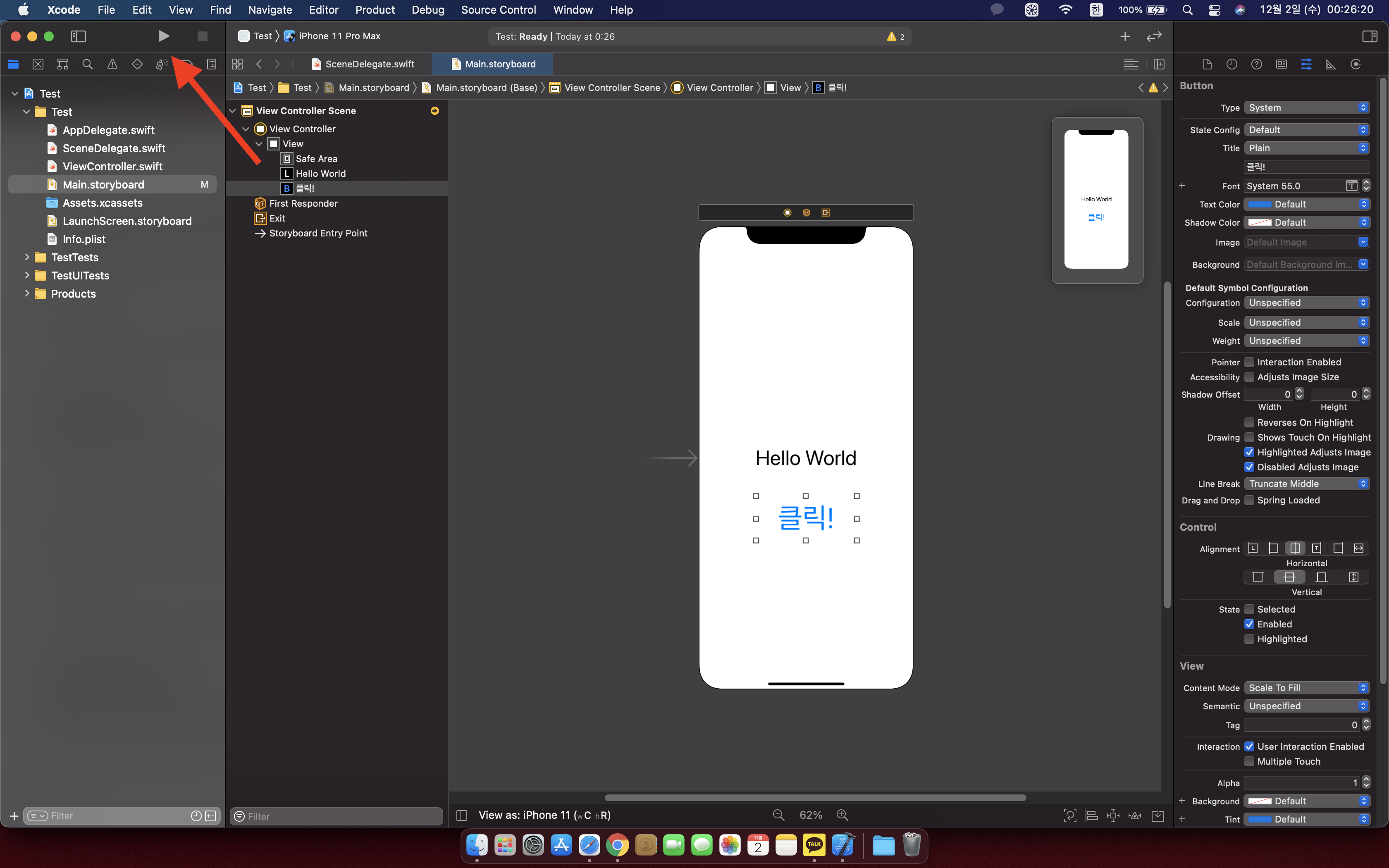Enable Pointer Interaction Enabled checkbox
Image resolution: width=1389 pixels, height=868 pixels.
[1249, 362]
